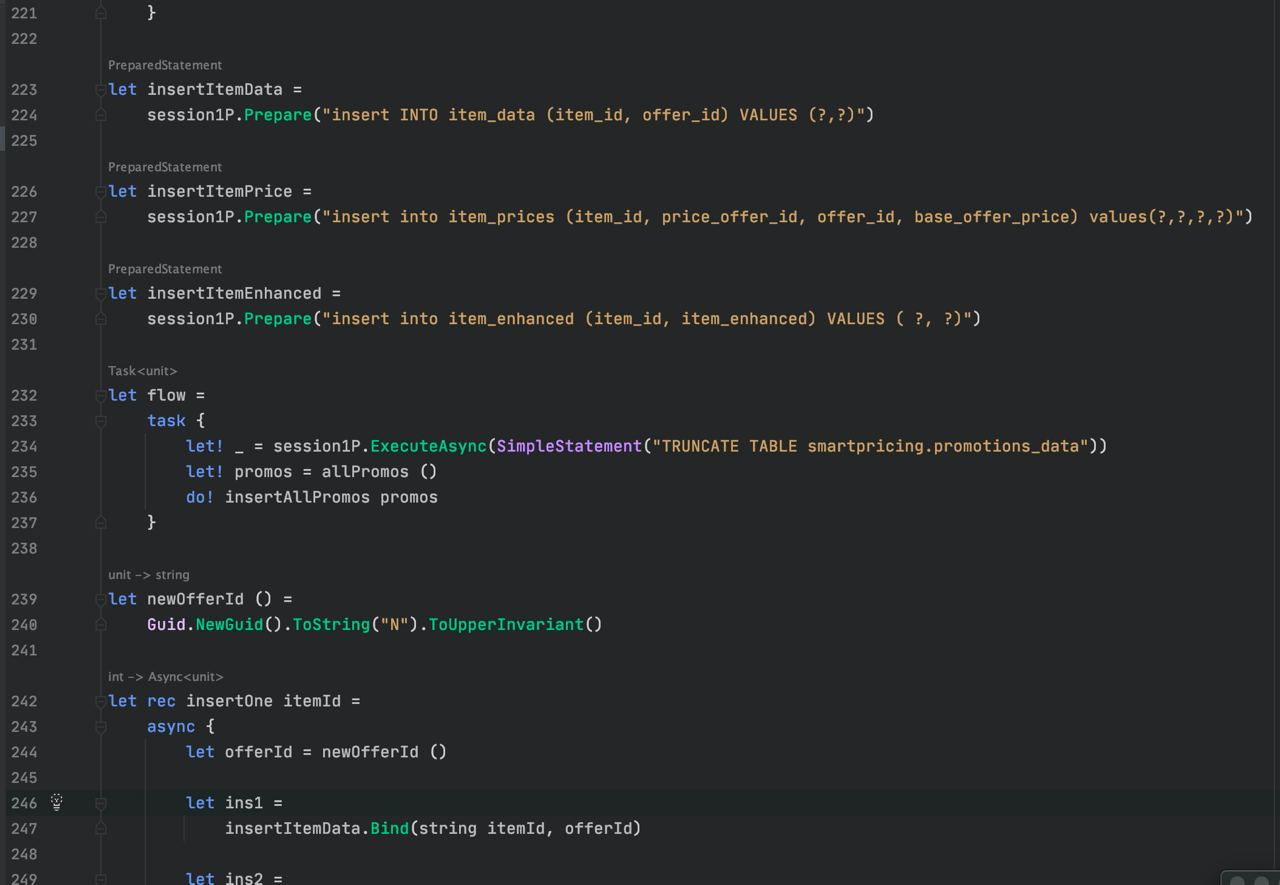
Task: Click the ToUpperInvariant method call
Action: [x=506, y=625]
